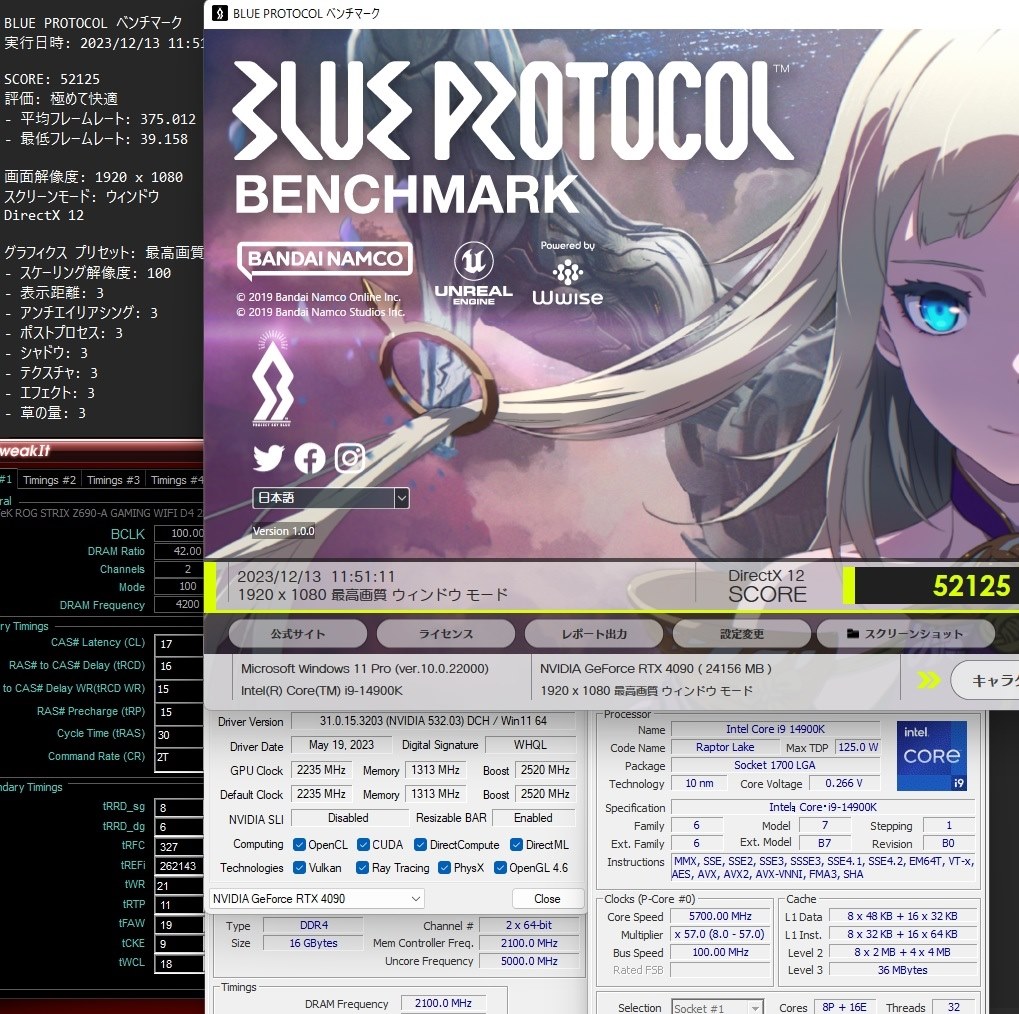The width and height of the screenshot is (1019, 1014).
Task: Click the Core Speed 5700.00 MHz value
Action: click(x=720, y=916)
